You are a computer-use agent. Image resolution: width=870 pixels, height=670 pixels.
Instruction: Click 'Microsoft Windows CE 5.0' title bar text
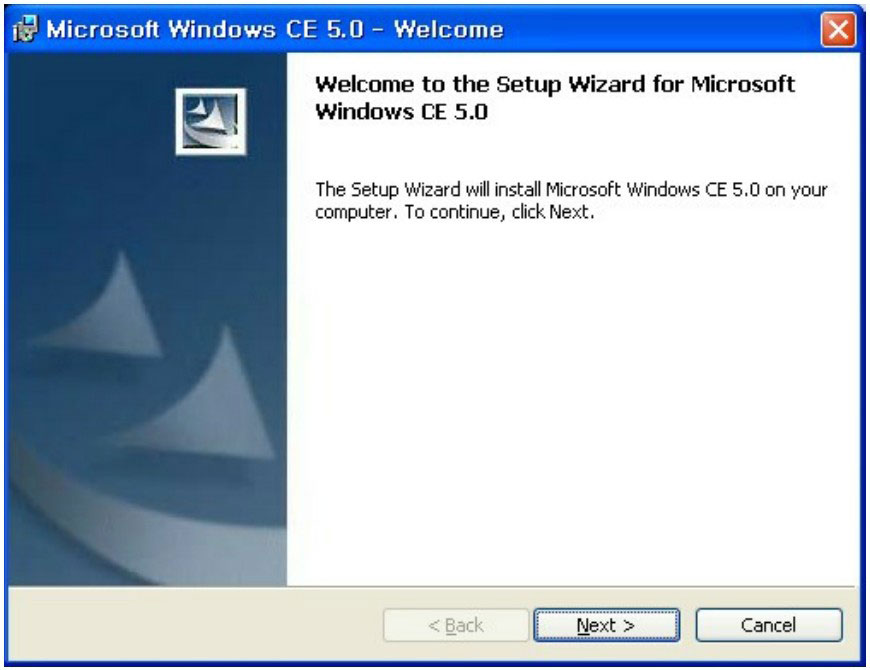tap(205, 29)
